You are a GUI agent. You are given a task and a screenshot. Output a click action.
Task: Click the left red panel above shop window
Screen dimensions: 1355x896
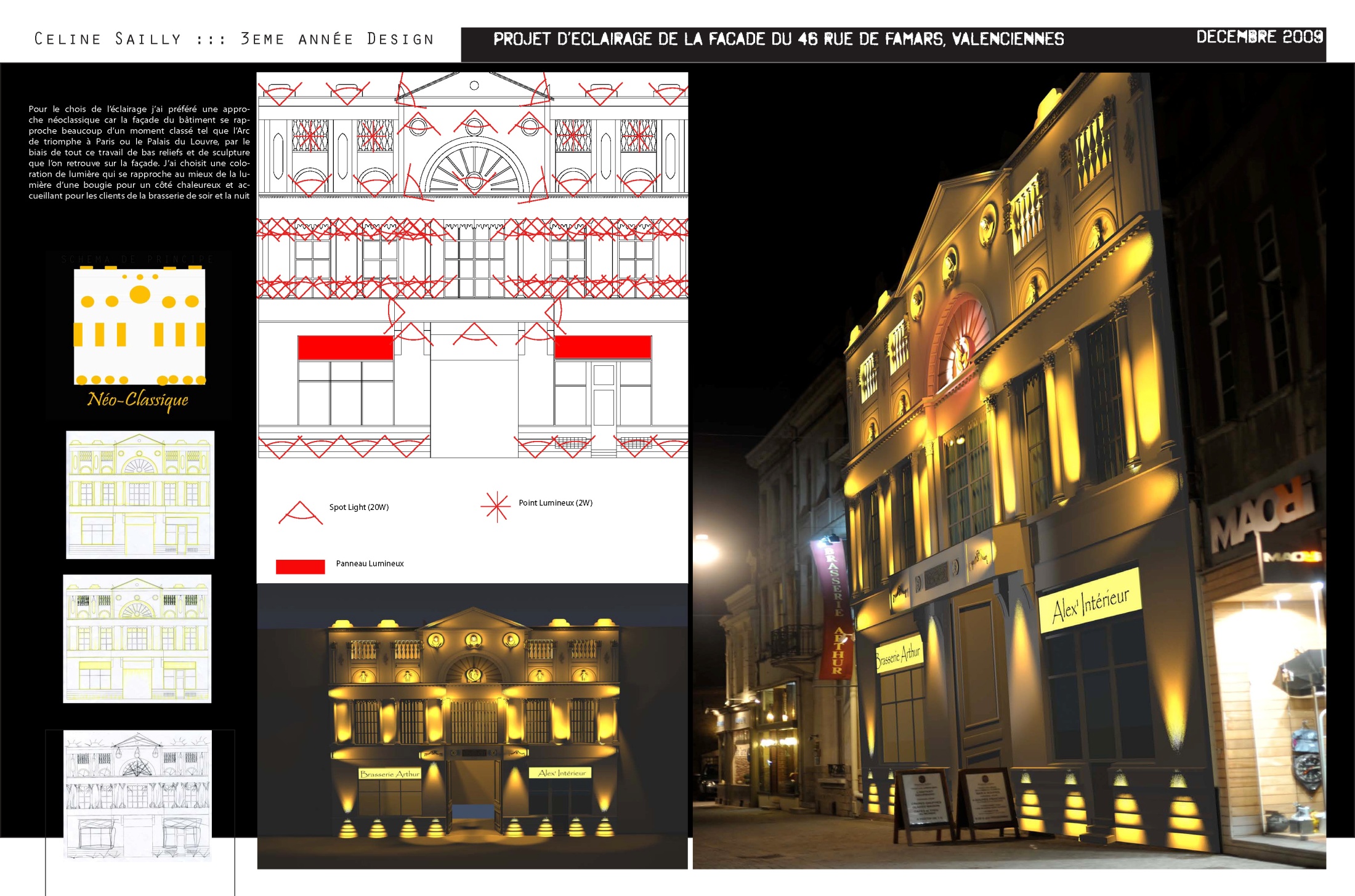345,347
